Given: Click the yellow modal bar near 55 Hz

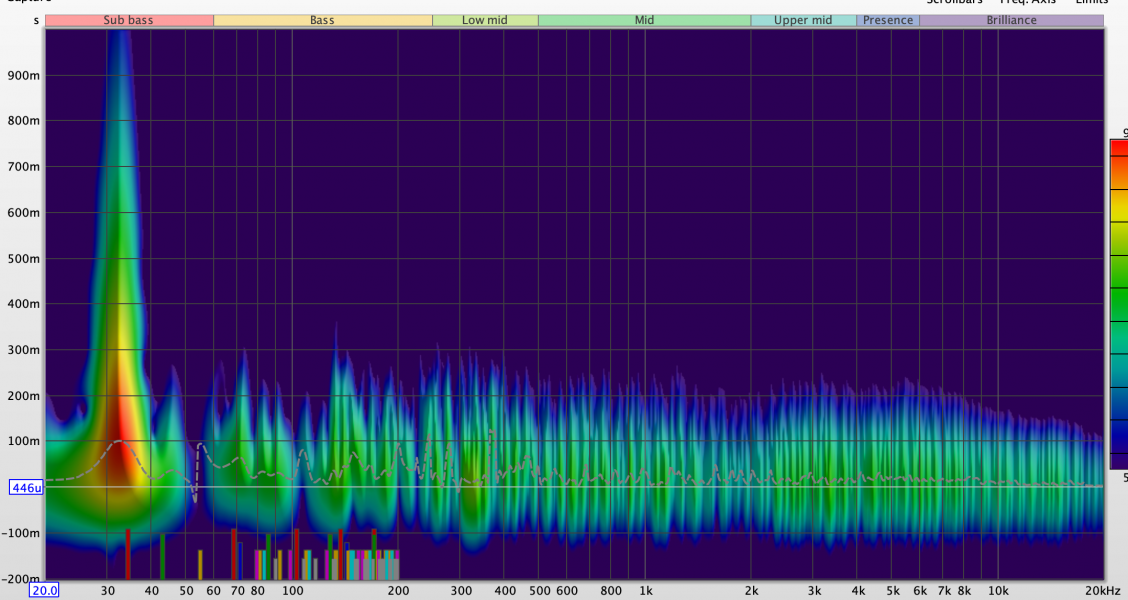Looking at the screenshot, I should tap(200, 565).
